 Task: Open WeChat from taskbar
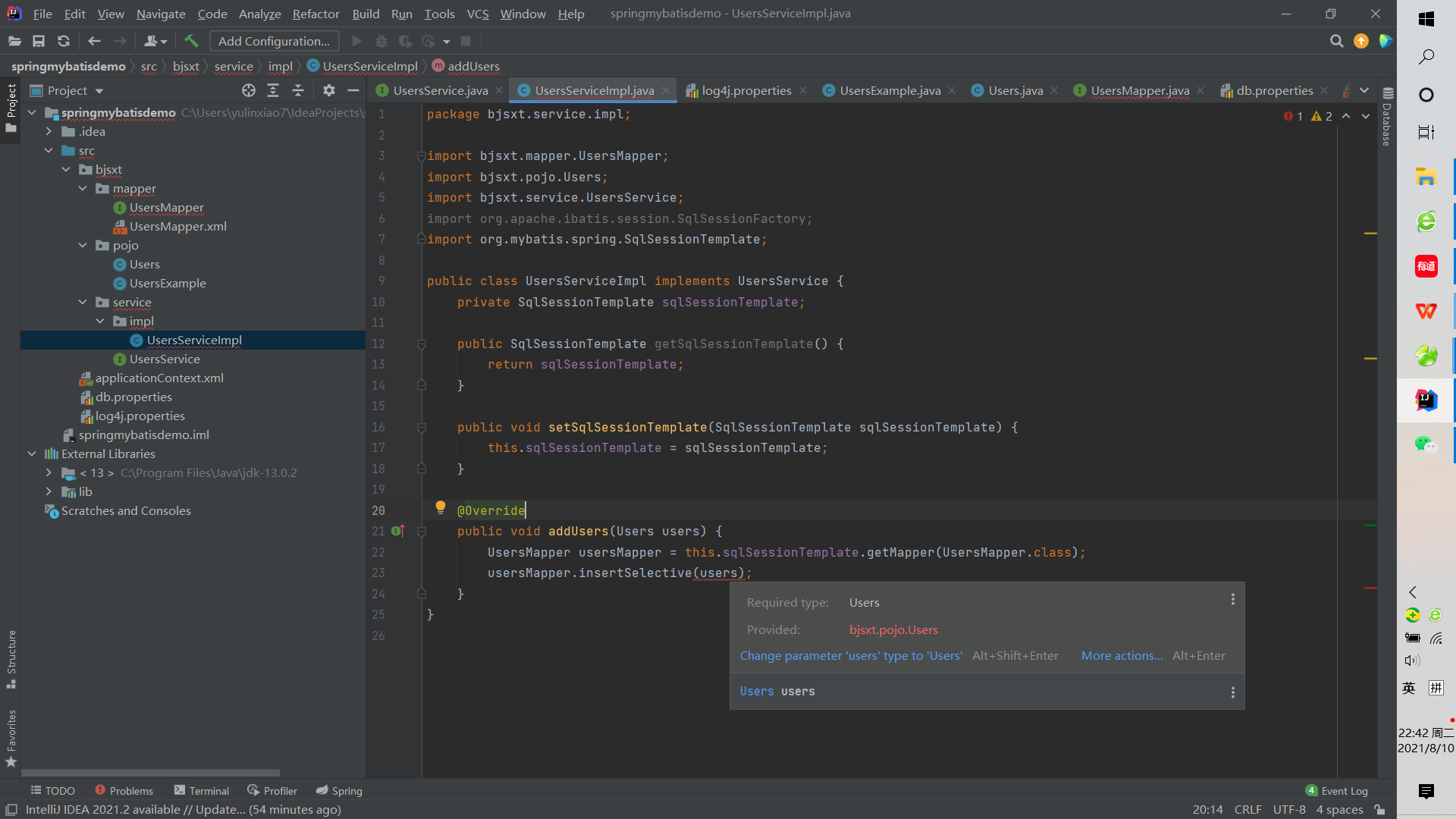[x=1426, y=444]
